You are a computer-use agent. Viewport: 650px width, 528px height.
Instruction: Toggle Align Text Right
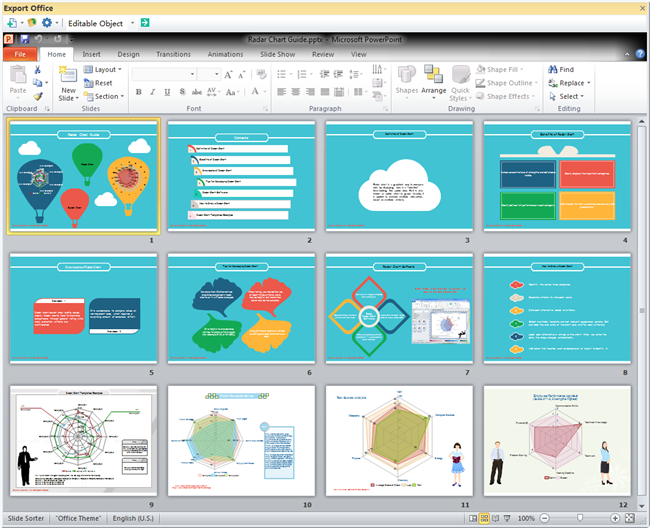click(310, 92)
